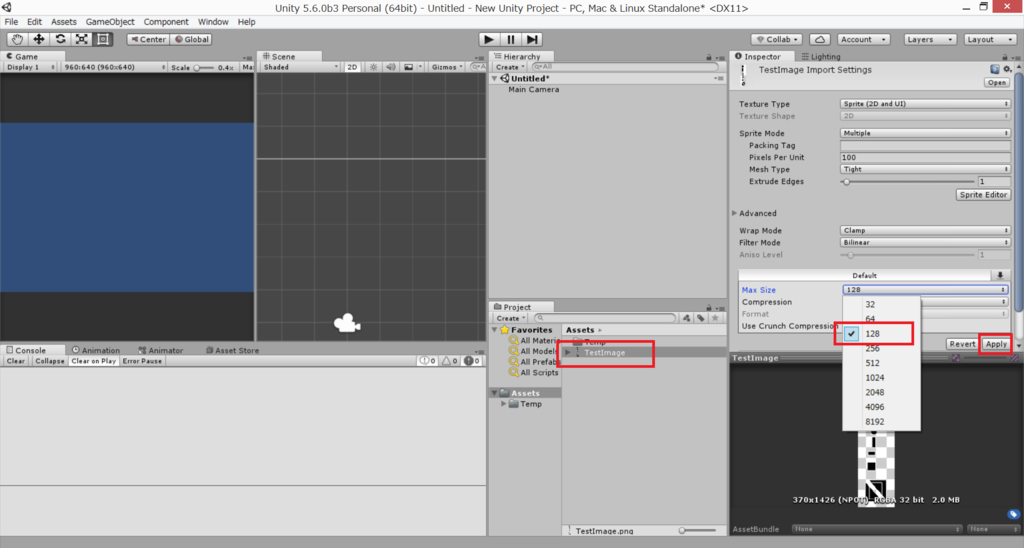The image size is (1024, 548).
Task: Click the Pixels Per Unit field
Action: coord(925,157)
